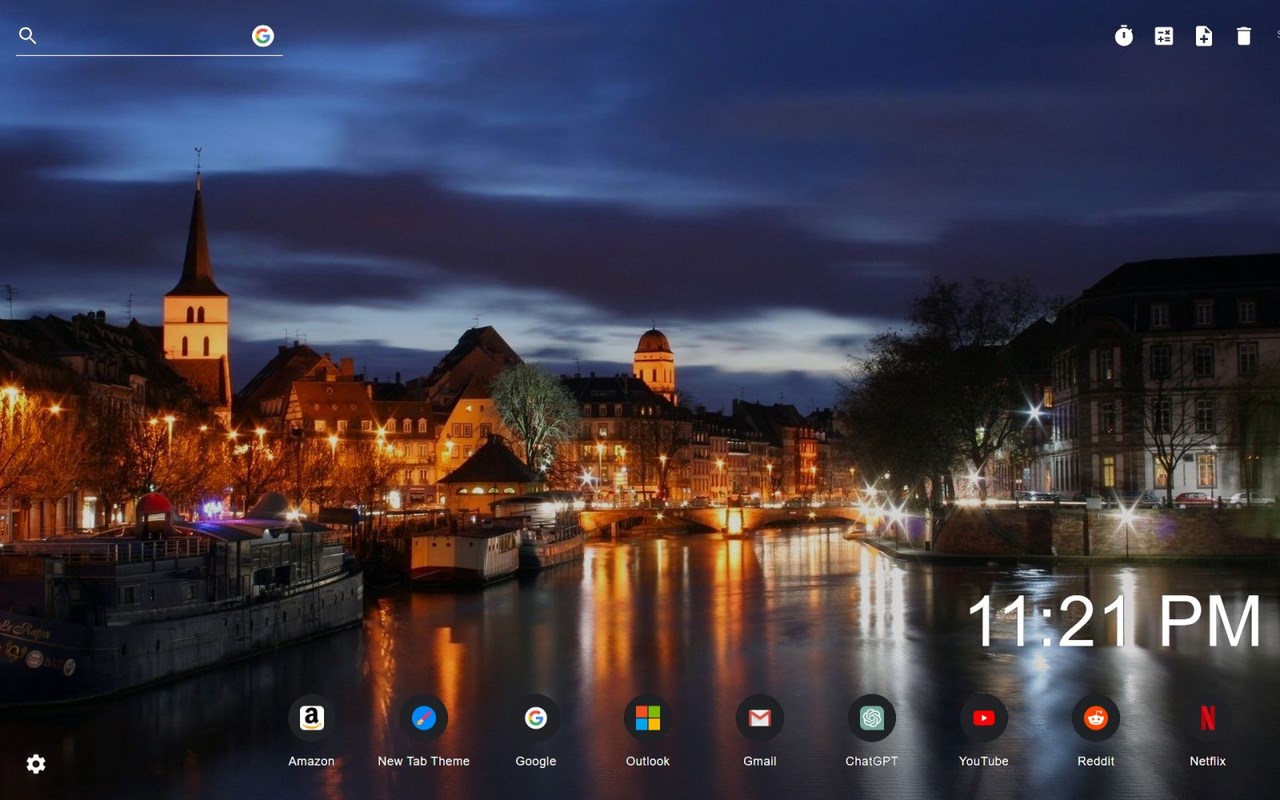Open the calculator tool
This screenshot has height=800, width=1280.
tap(1164, 36)
